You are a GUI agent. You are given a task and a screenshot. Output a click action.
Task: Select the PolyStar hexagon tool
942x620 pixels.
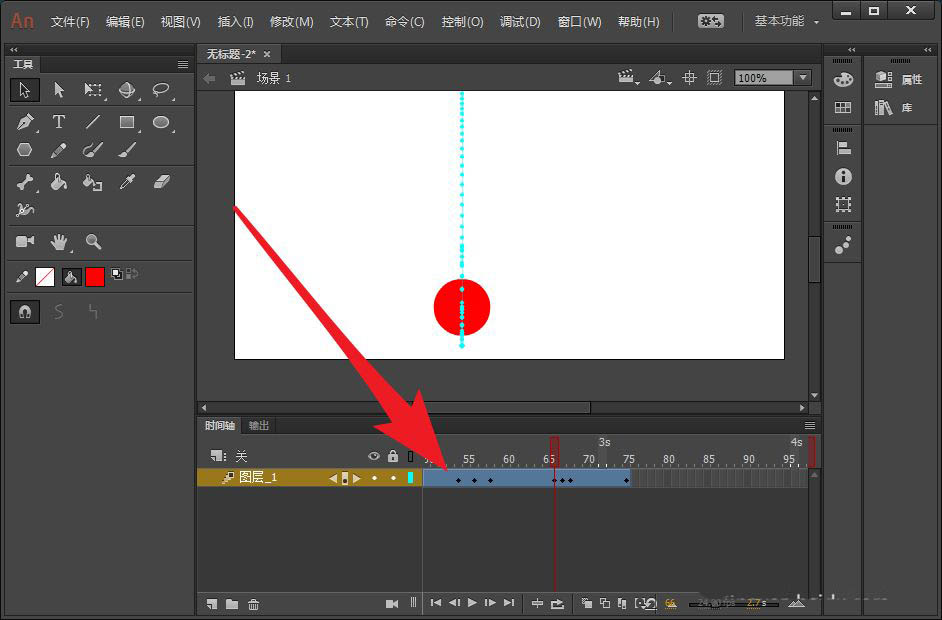pos(25,150)
